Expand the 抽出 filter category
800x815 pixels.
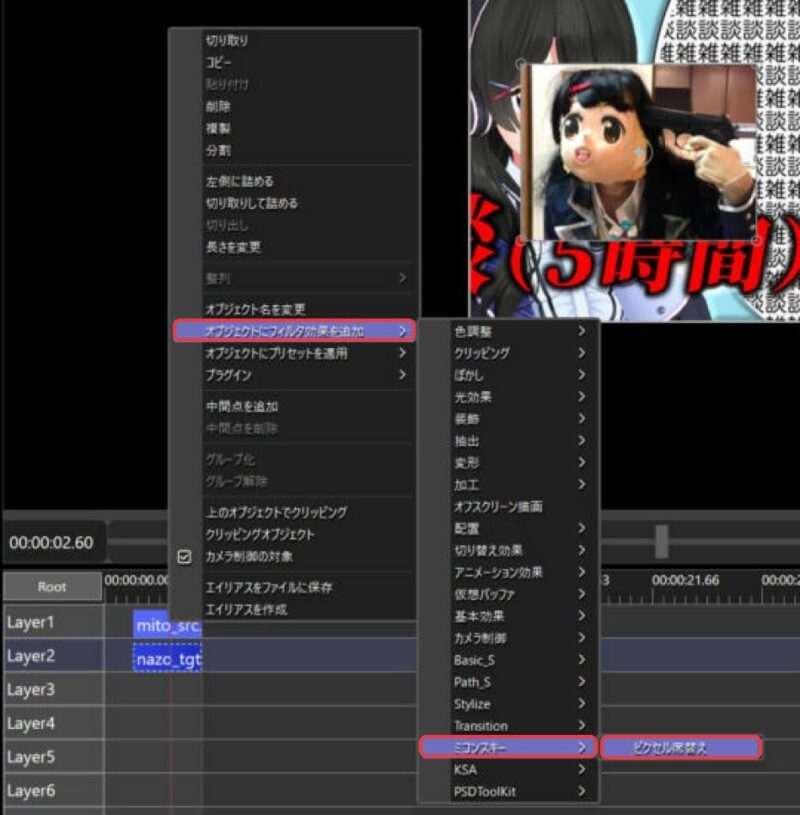pos(508,441)
